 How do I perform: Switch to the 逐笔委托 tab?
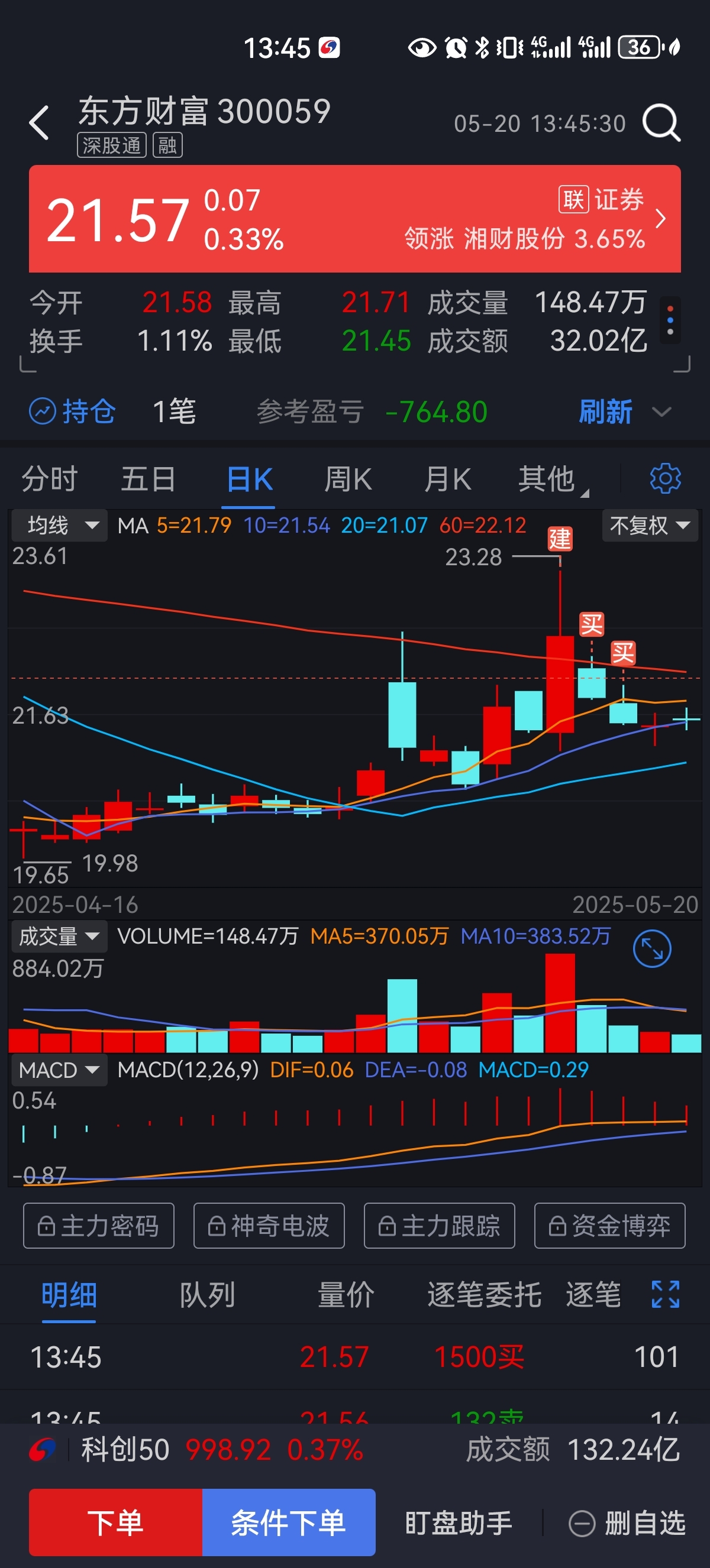(484, 1294)
